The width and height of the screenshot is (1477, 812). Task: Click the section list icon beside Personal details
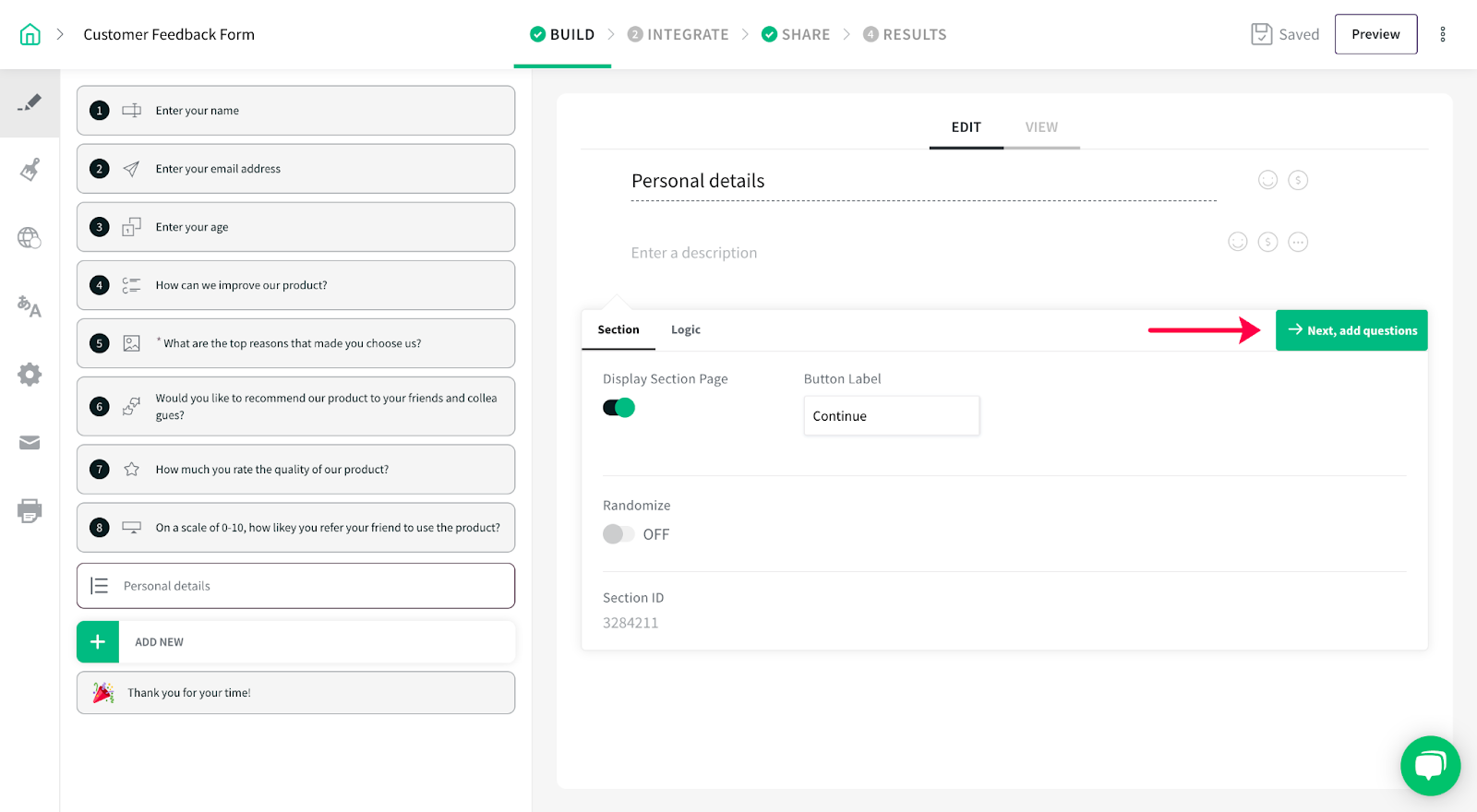click(100, 586)
